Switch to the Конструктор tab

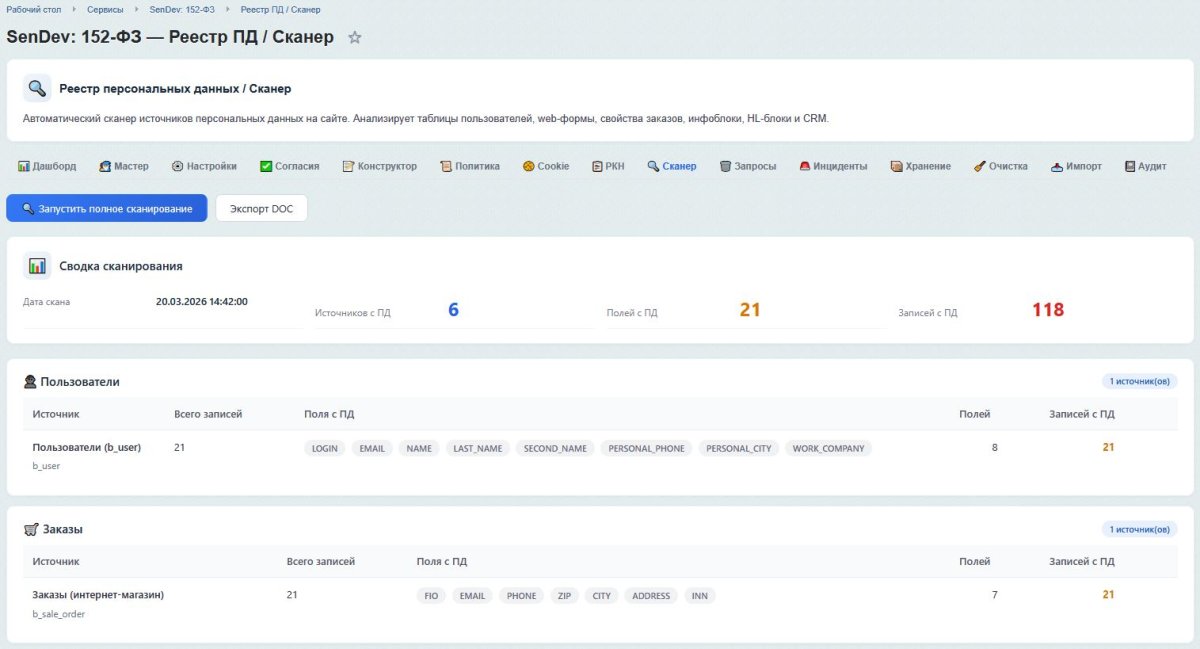pyautogui.click(x=379, y=166)
